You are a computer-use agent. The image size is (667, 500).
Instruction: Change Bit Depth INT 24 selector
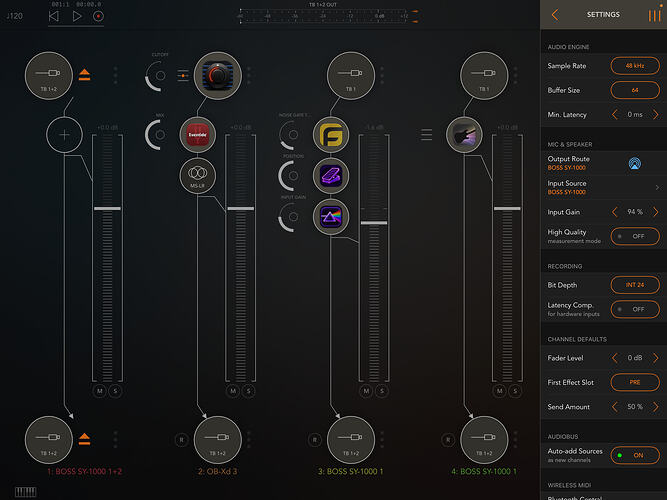point(635,285)
